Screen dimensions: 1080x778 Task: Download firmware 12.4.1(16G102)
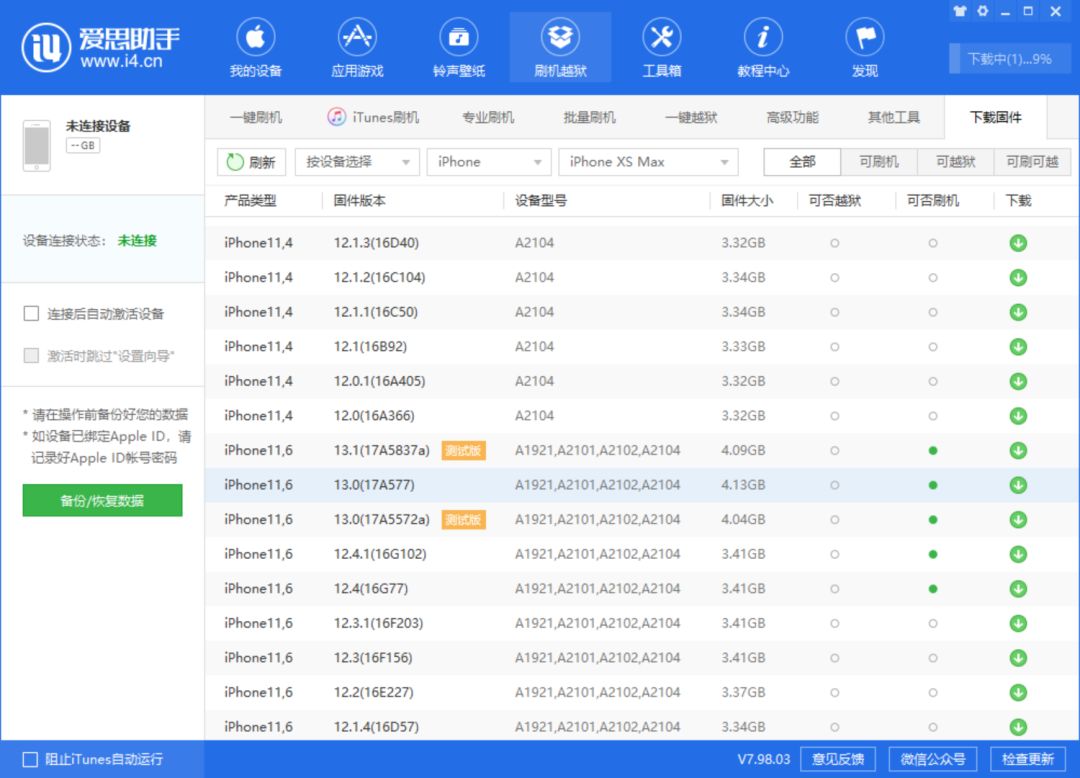pyautogui.click(x=1018, y=554)
